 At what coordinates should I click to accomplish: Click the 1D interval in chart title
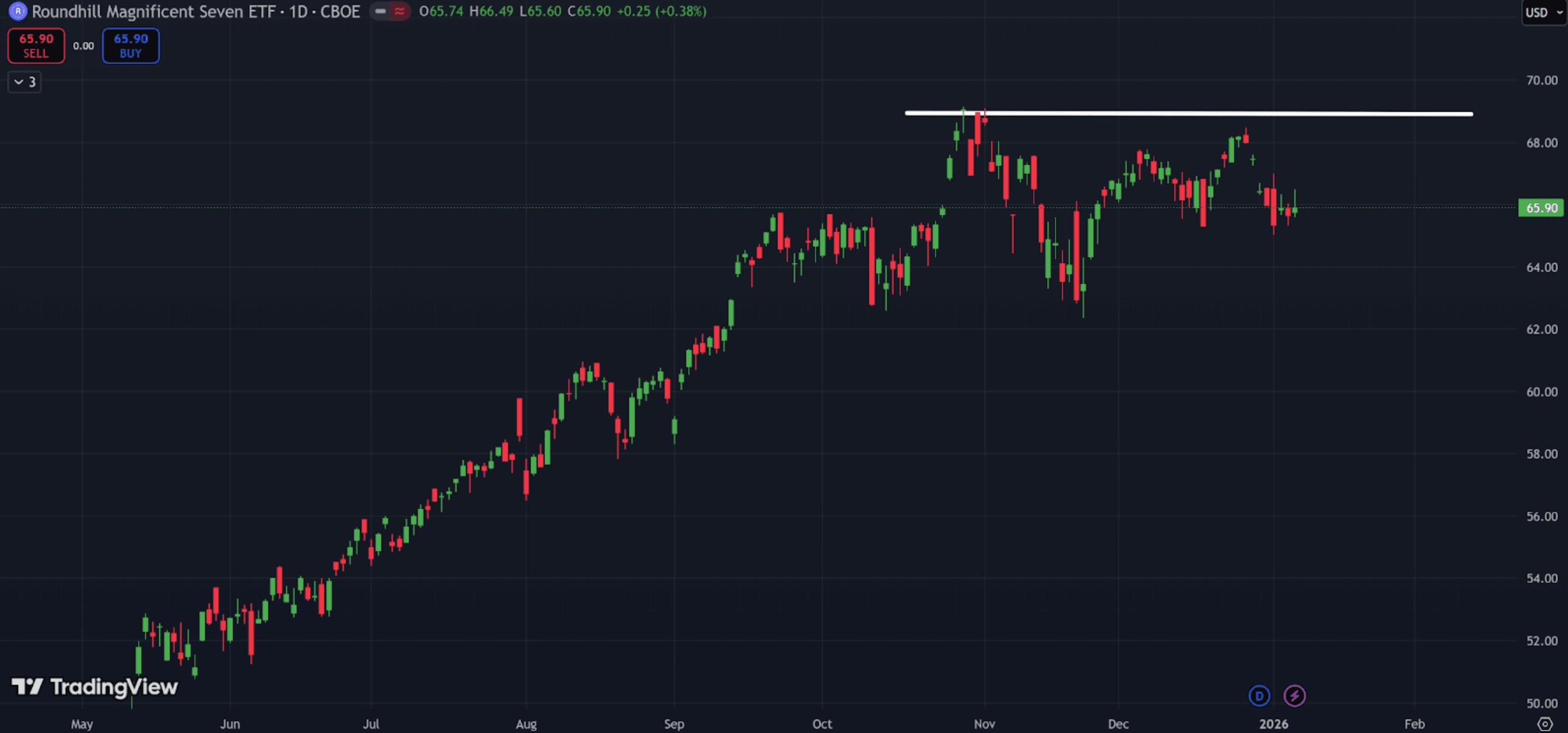click(x=297, y=11)
